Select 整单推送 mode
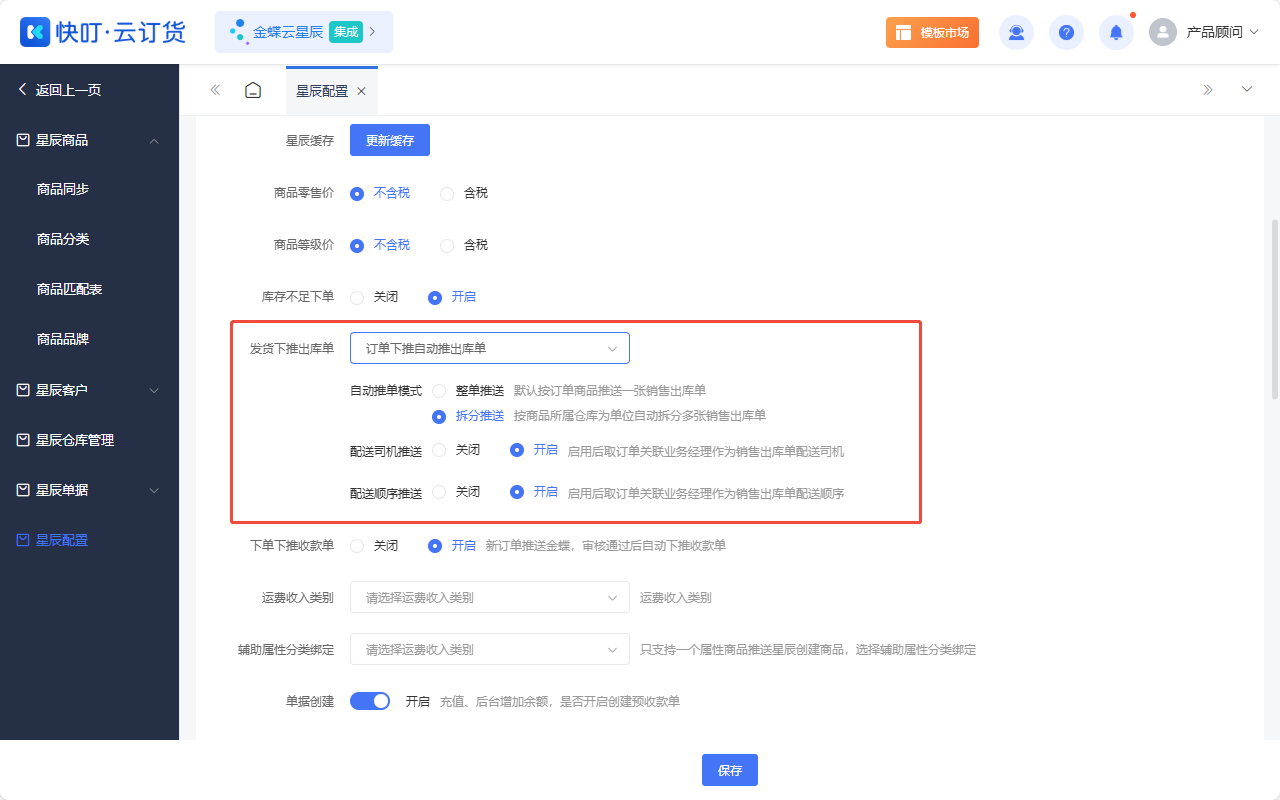The width and height of the screenshot is (1280, 800). 440,391
